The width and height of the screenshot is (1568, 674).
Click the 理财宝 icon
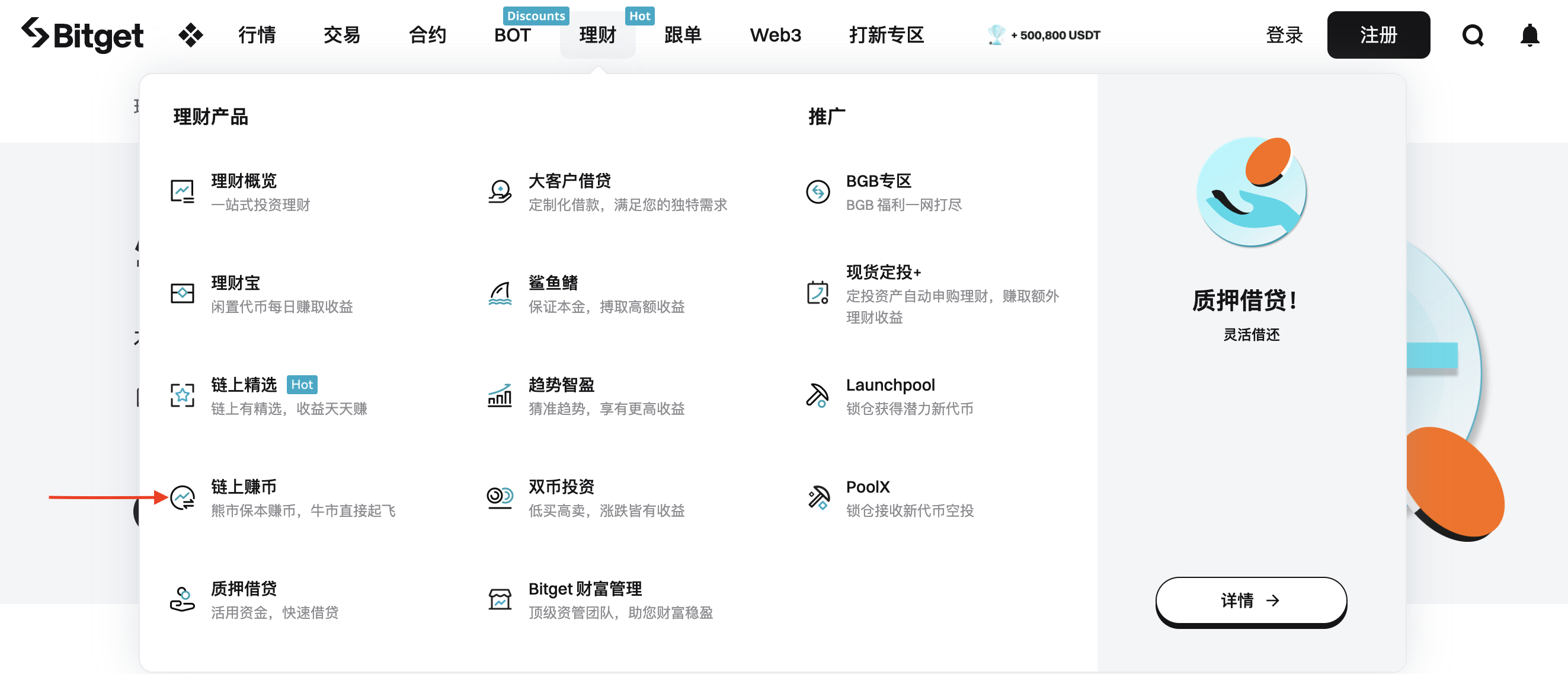(x=182, y=293)
